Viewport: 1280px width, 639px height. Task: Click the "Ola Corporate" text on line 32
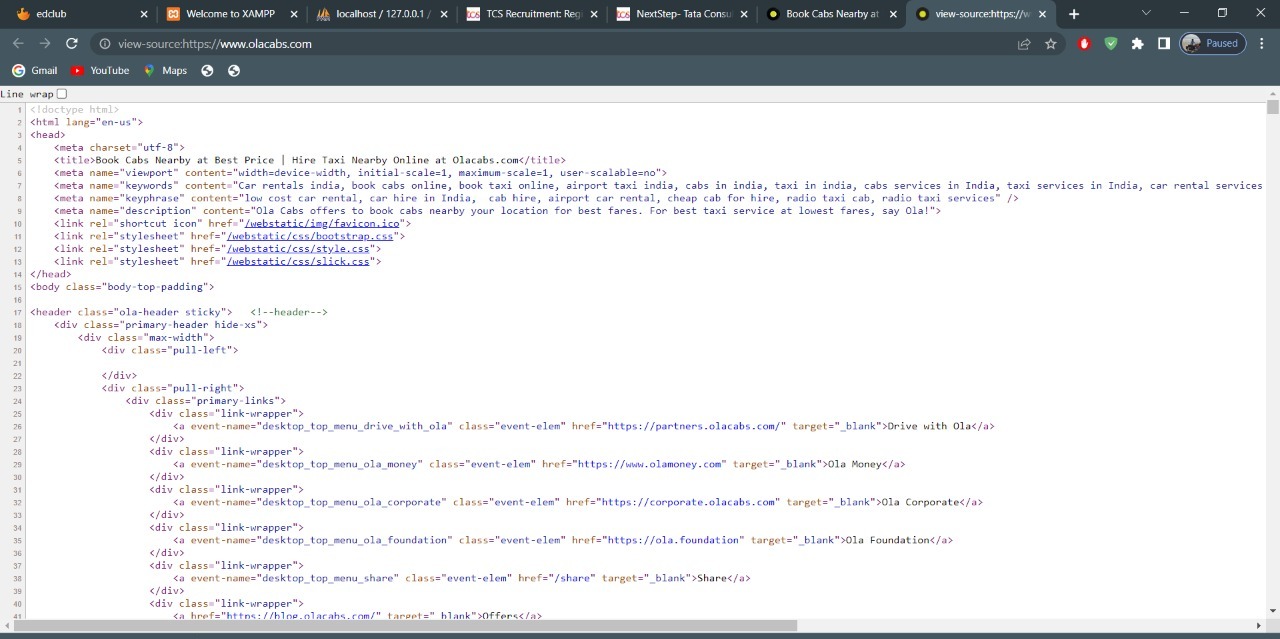(918, 502)
